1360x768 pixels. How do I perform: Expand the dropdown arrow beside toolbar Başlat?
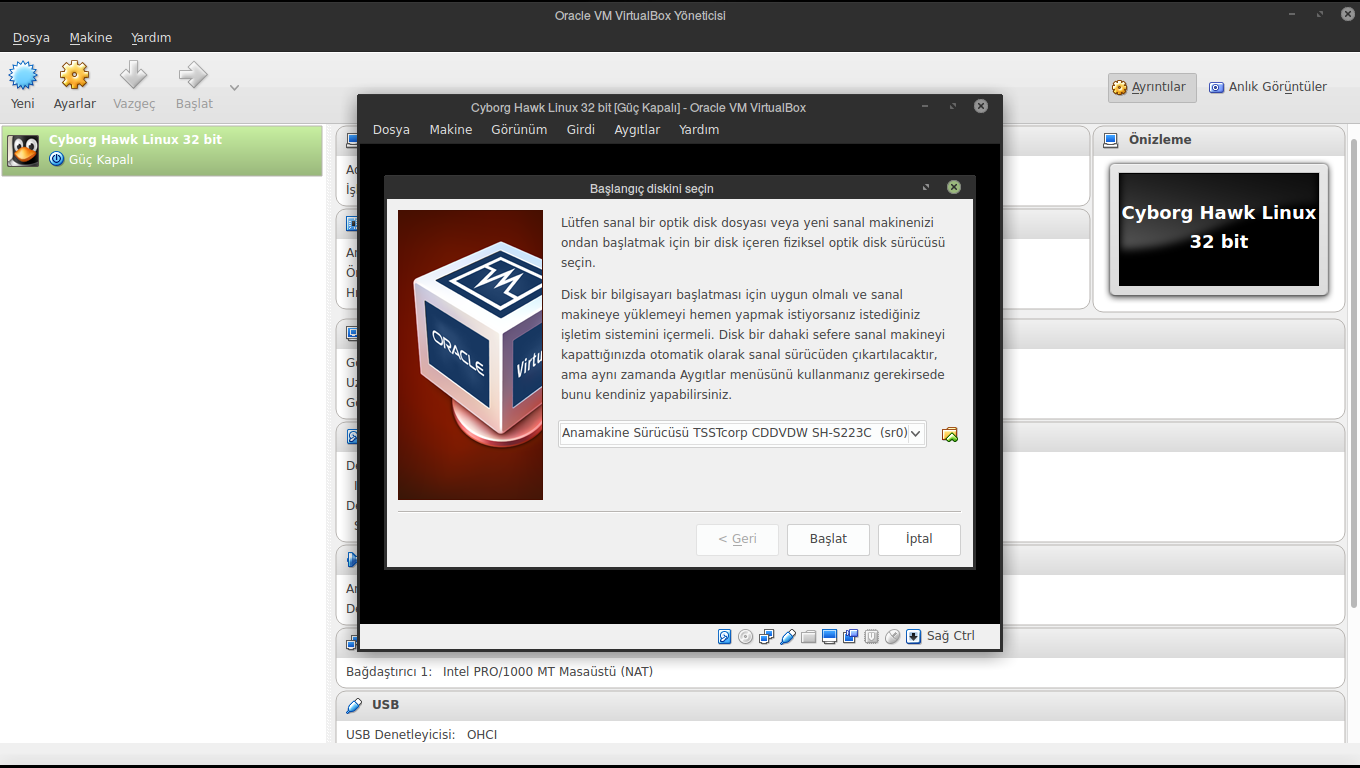pos(234,88)
